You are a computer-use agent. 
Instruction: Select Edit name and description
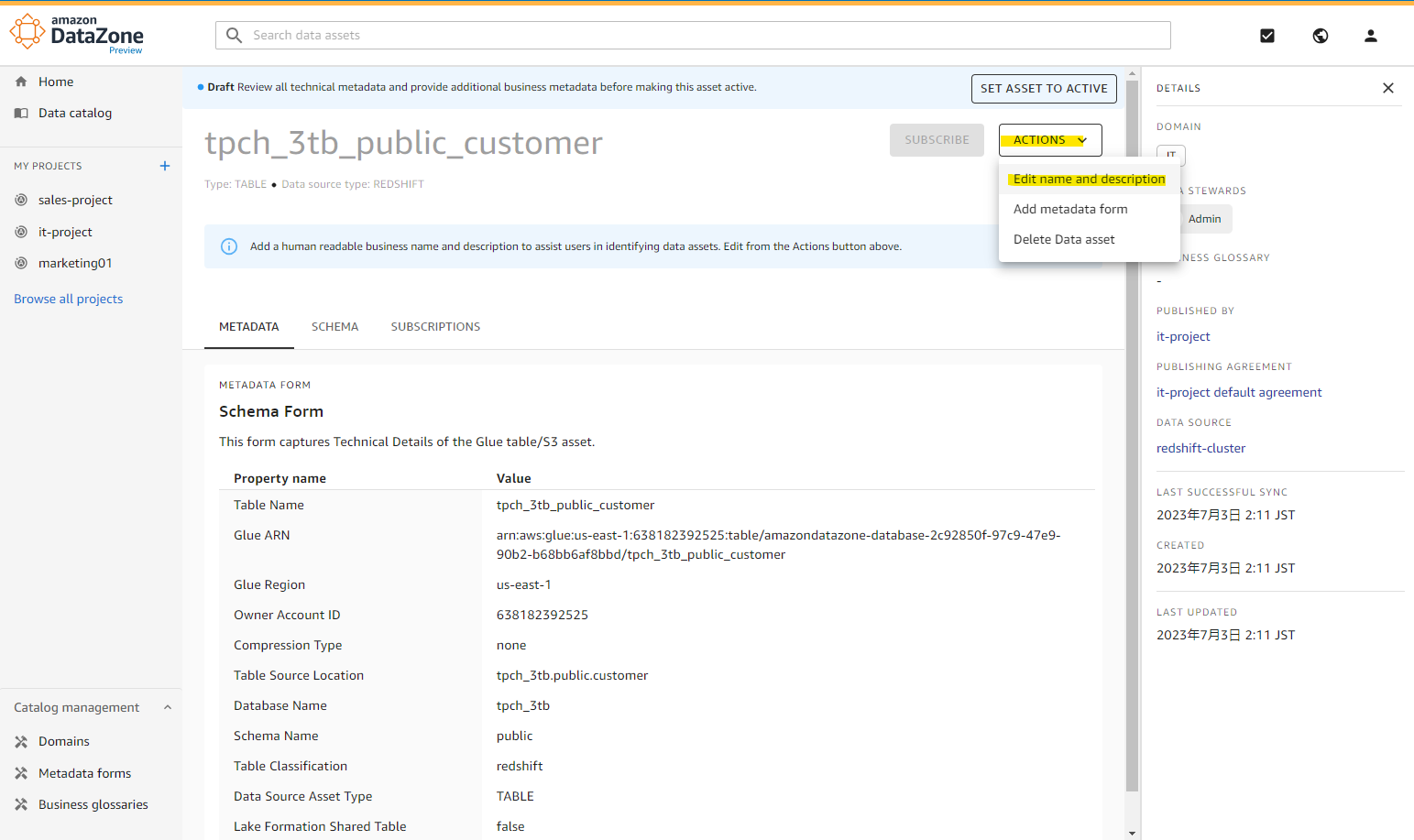click(x=1089, y=179)
